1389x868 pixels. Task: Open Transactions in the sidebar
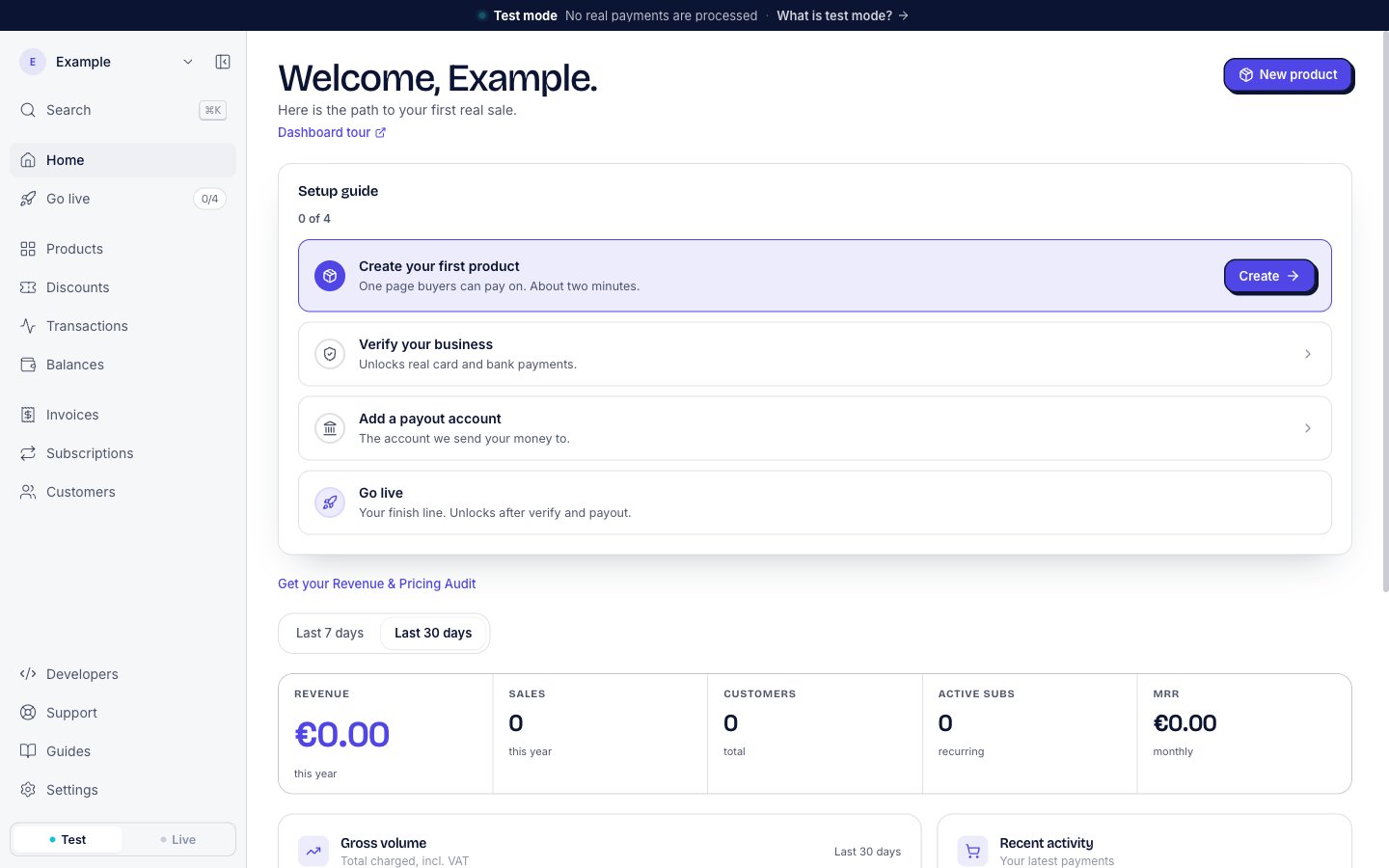[123, 326]
